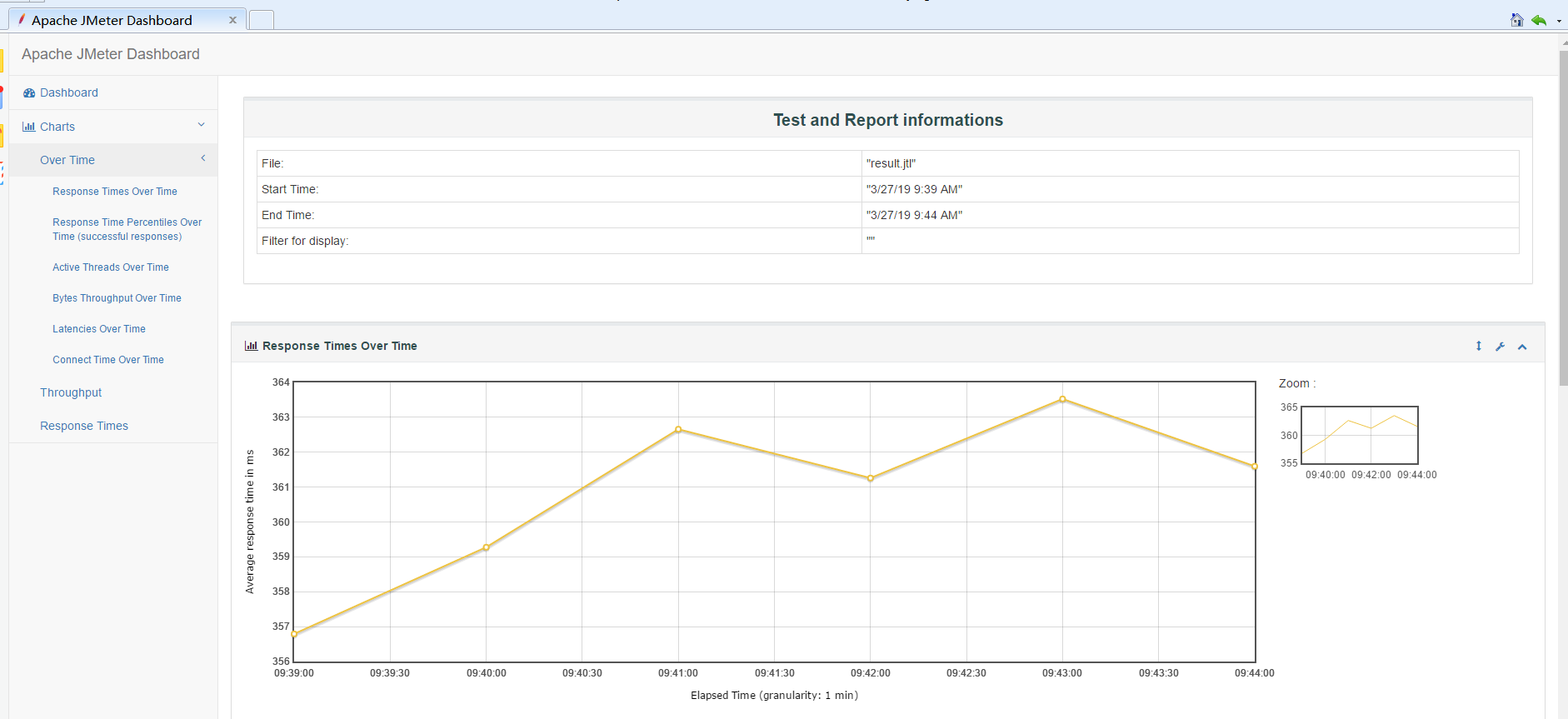
Task: Click the chart vertical resize arrows icon
Action: (1479, 346)
